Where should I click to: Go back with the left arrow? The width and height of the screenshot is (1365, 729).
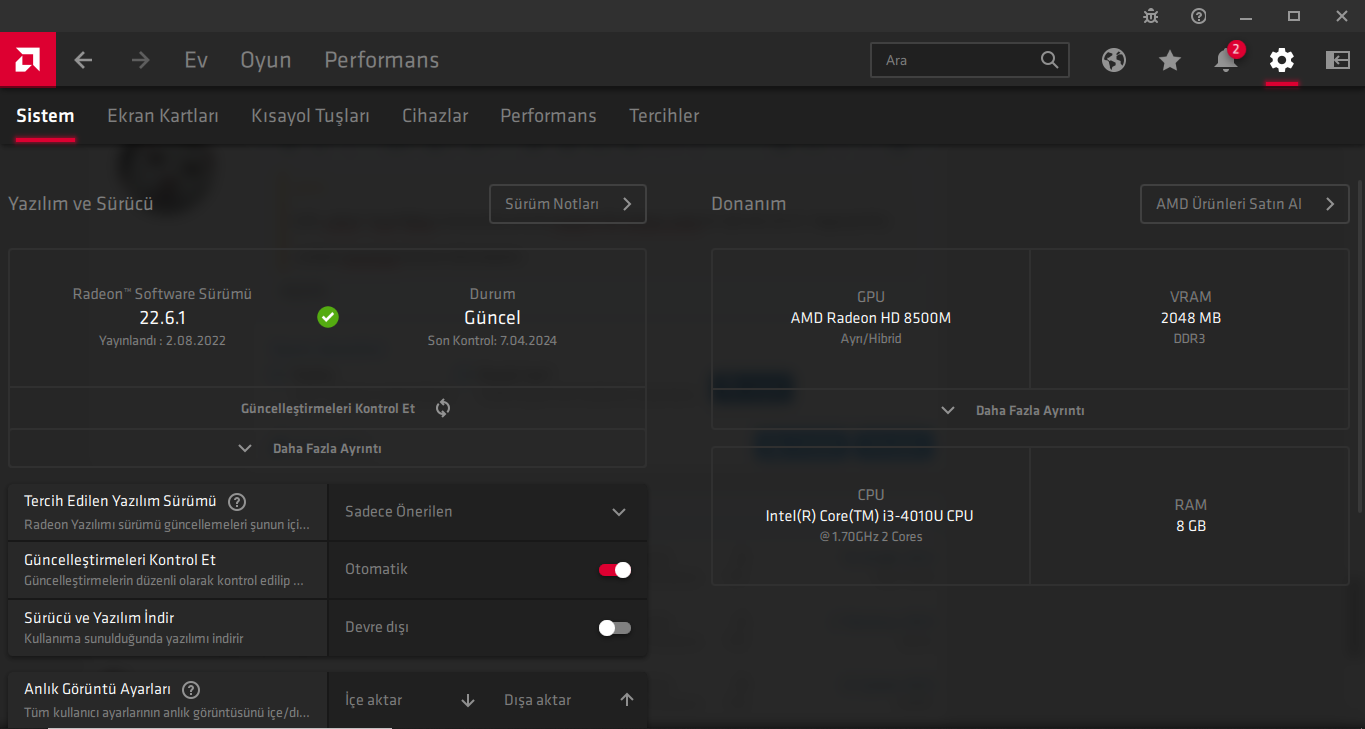[83, 60]
